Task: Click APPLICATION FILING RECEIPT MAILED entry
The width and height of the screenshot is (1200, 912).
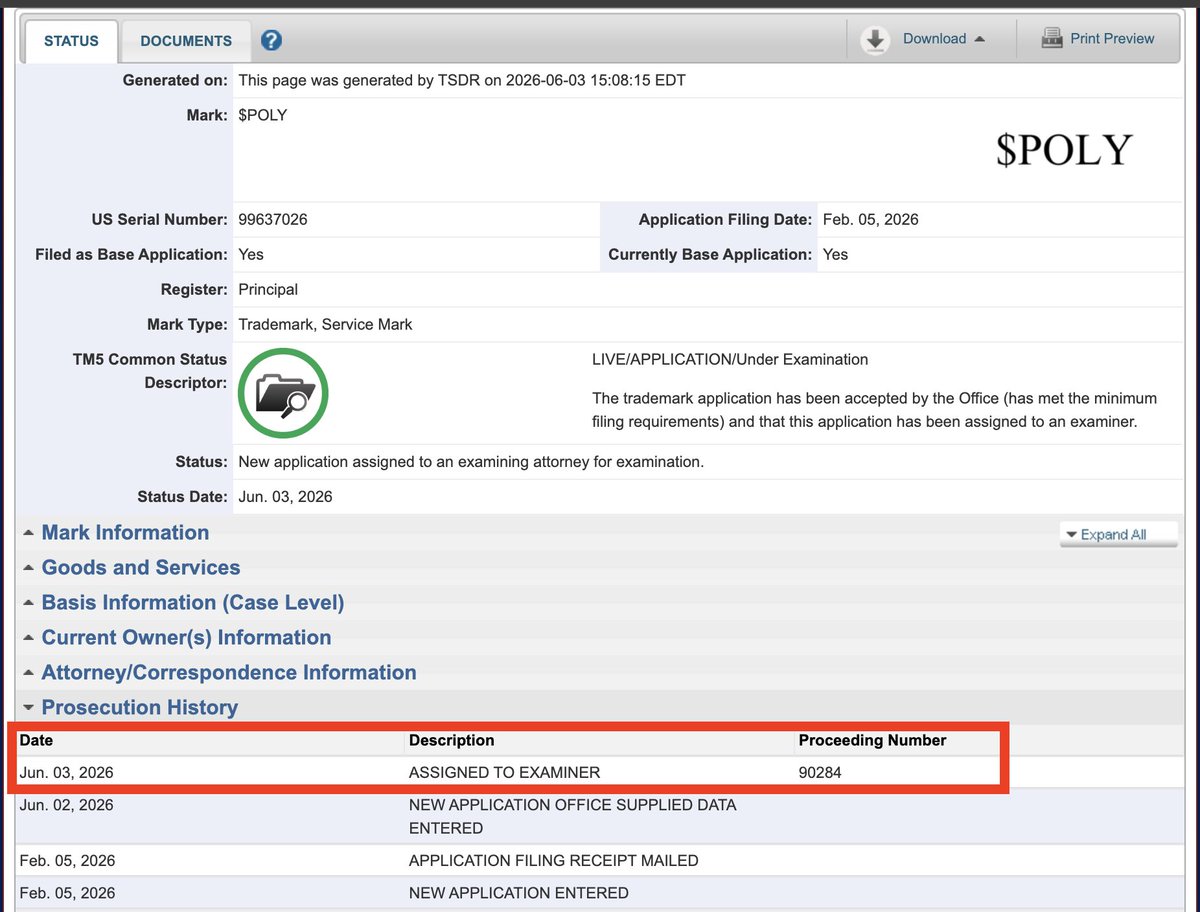Action: tap(554, 861)
